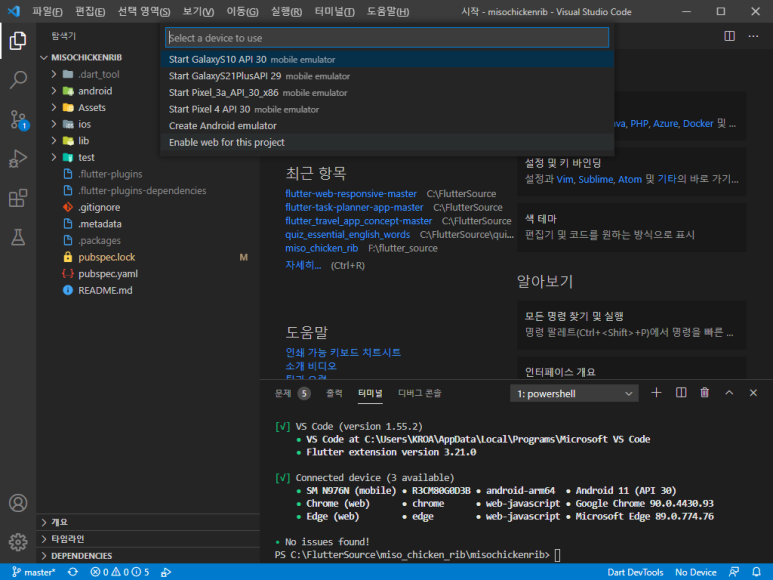Image resolution: width=773 pixels, height=580 pixels.
Task: Open Dart DevTools from status bar
Action: pyautogui.click(x=635, y=572)
